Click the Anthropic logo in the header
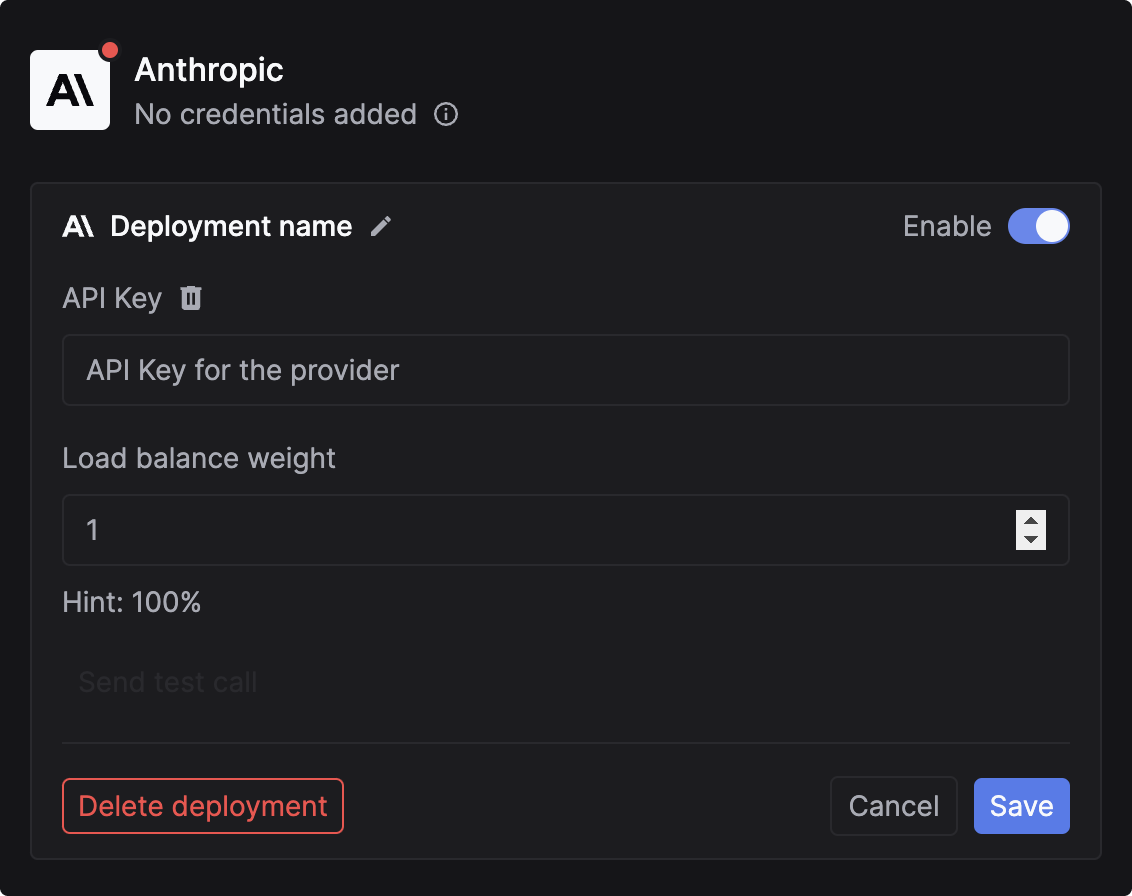The height and width of the screenshot is (896, 1132). point(70,88)
